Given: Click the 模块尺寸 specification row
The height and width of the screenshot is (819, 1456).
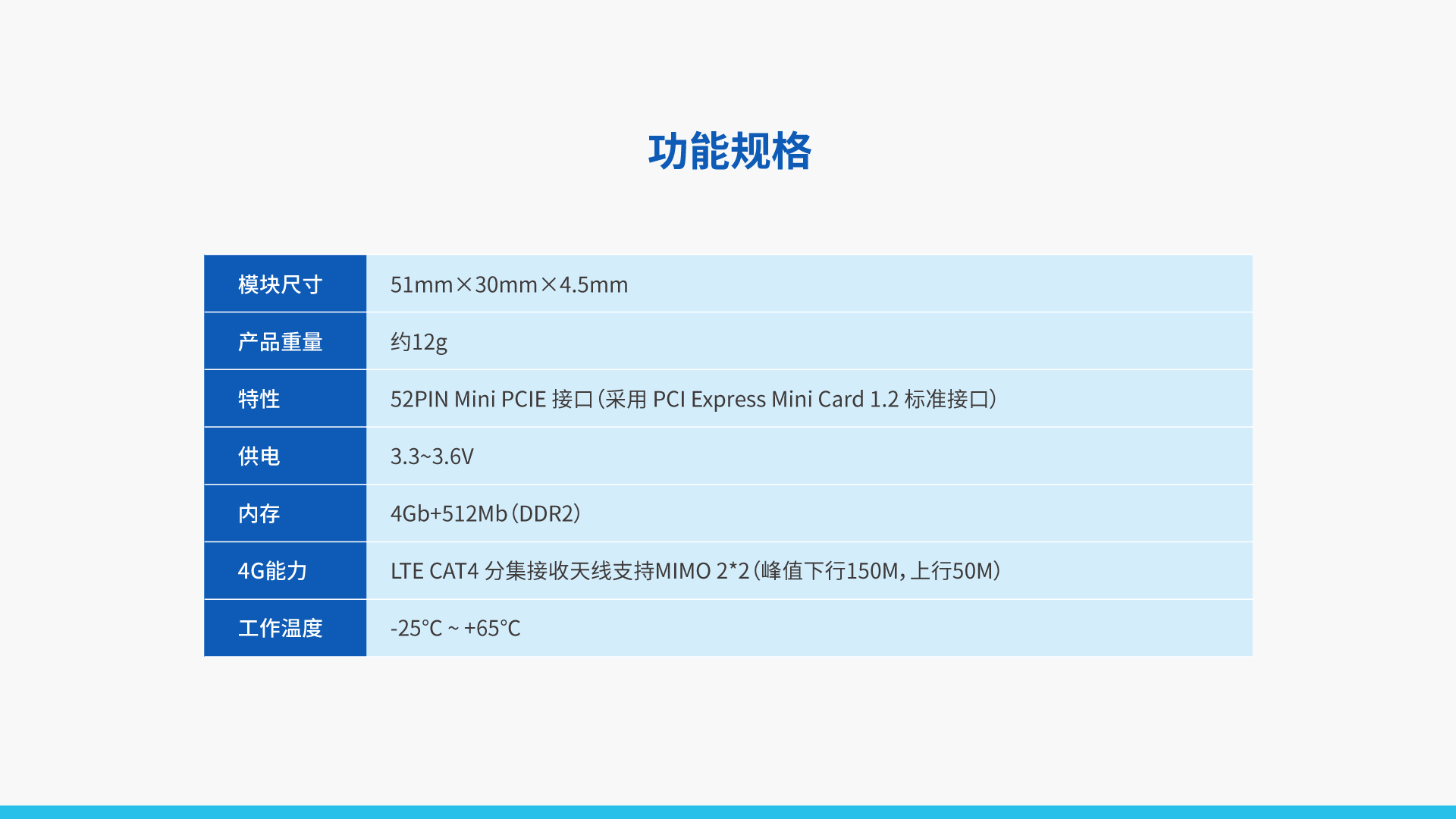Looking at the screenshot, I should 728,283.
